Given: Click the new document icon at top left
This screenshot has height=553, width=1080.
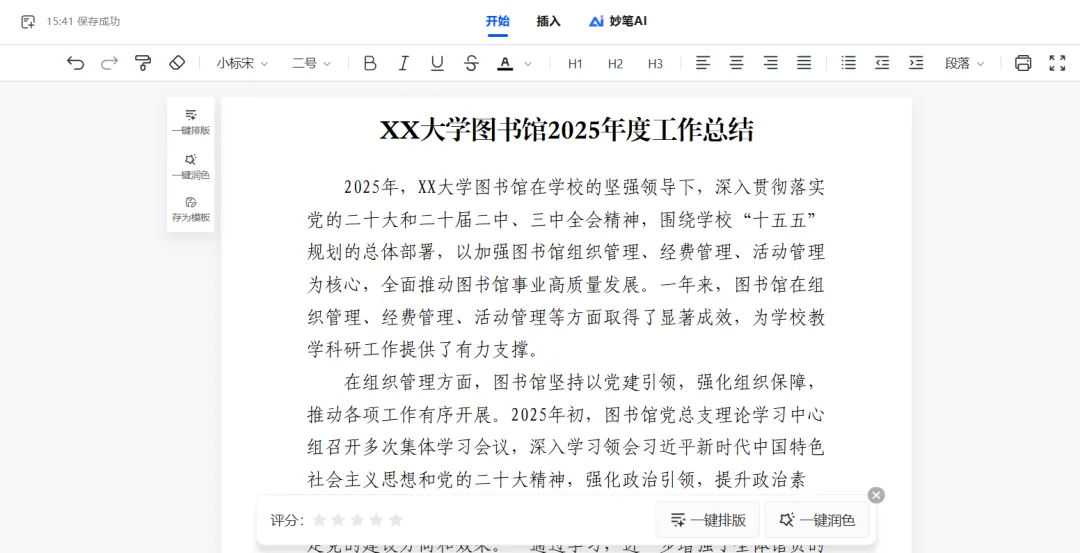Looking at the screenshot, I should tap(28, 22).
